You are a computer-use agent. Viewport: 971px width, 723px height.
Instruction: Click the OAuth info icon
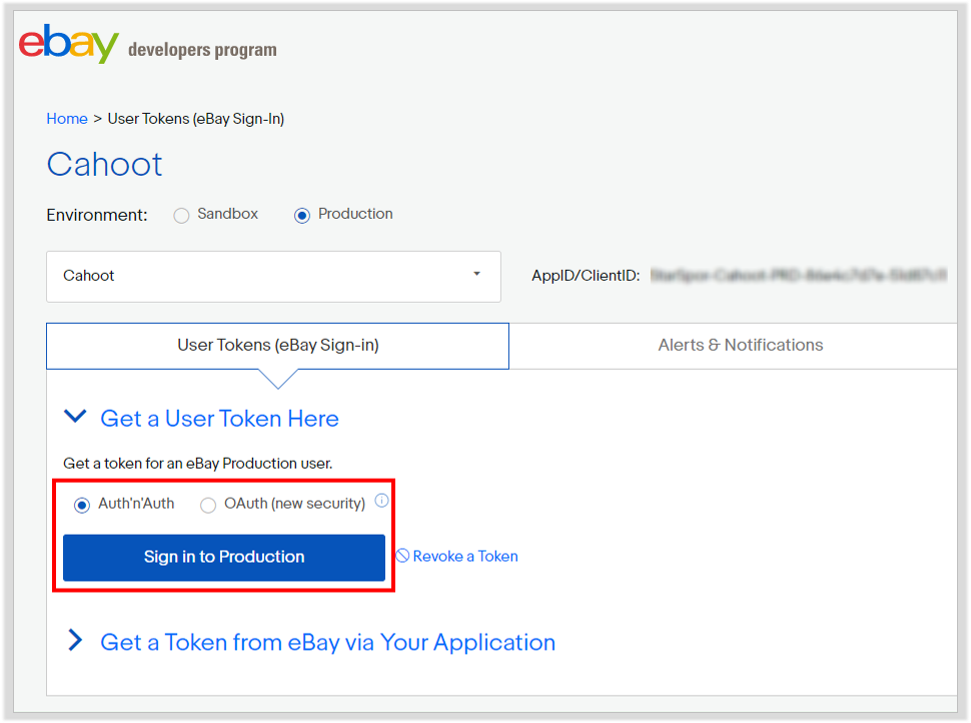[x=381, y=500]
